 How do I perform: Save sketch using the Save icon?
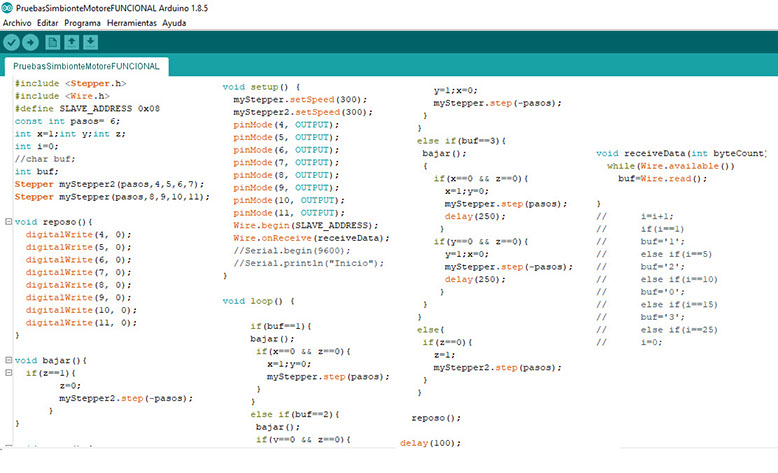(x=90, y=43)
